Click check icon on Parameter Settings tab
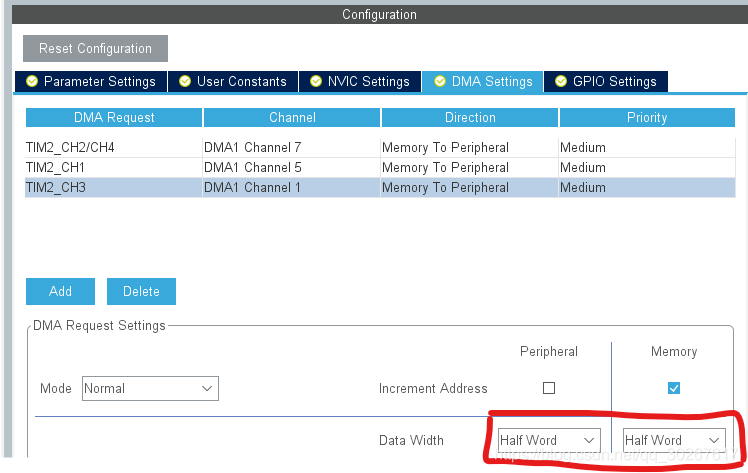The height and width of the screenshot is (473, 748). tap(32, 82)
